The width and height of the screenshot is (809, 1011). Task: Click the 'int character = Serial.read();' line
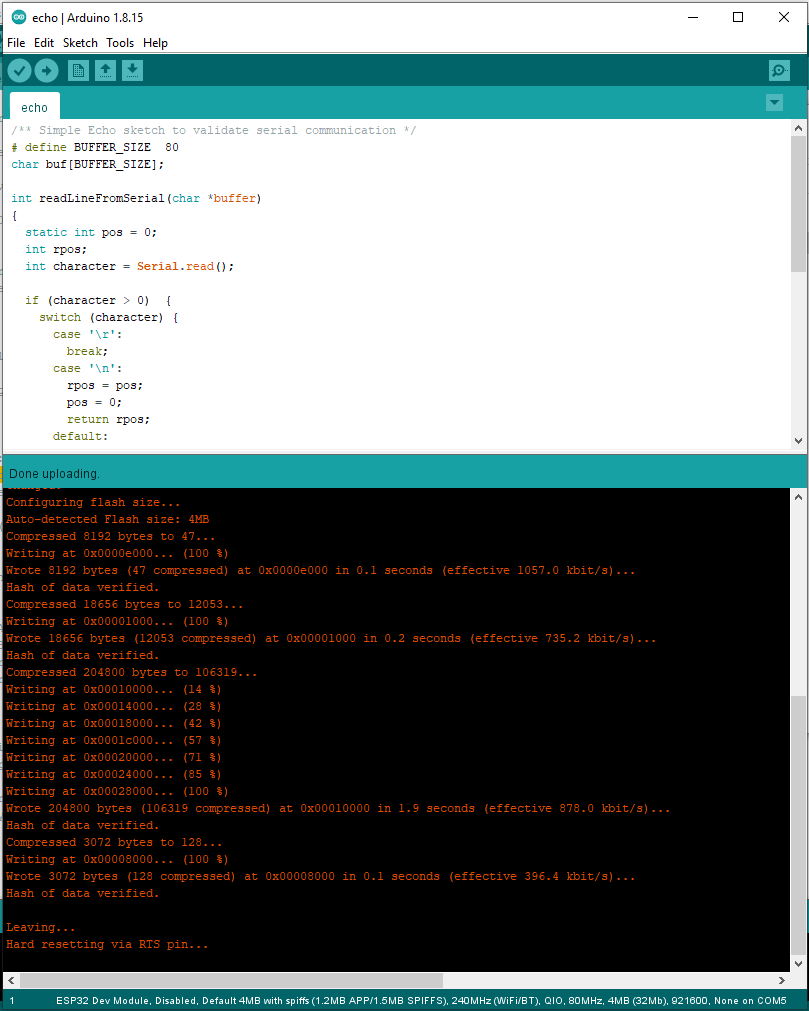point(130,266)
